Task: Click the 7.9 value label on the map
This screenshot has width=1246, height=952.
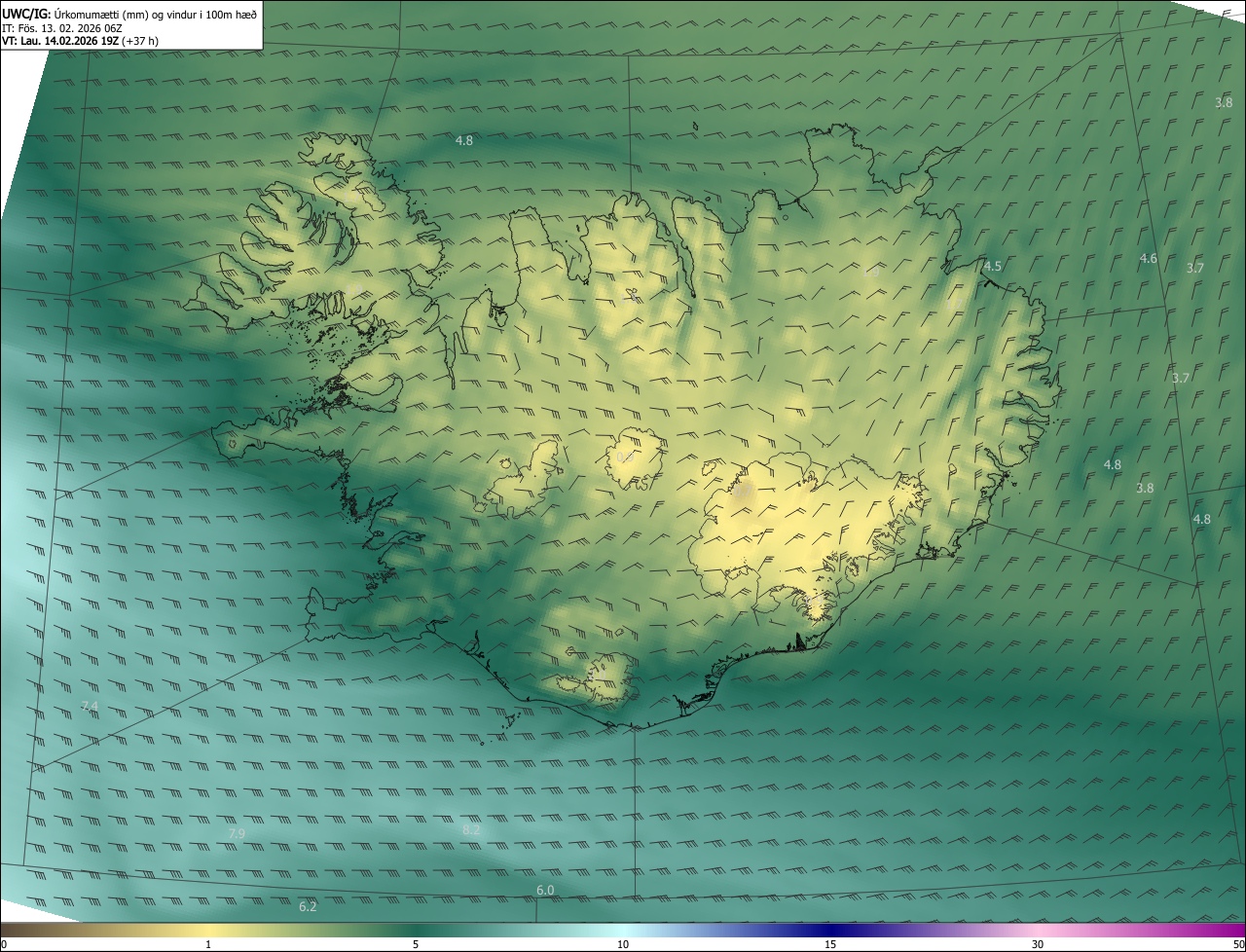Action: 237,834
